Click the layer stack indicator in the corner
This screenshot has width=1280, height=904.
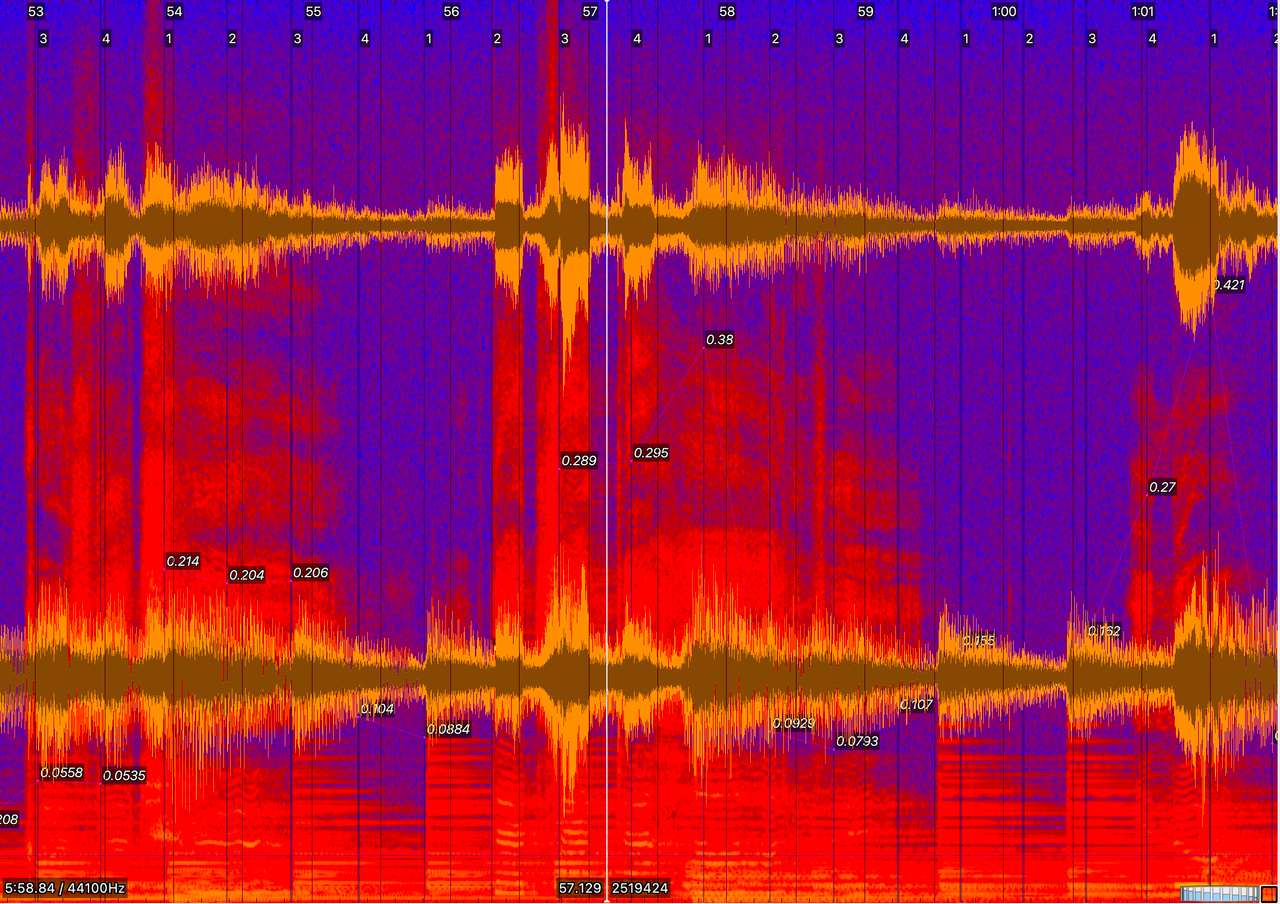click(x=1218, y=892)
